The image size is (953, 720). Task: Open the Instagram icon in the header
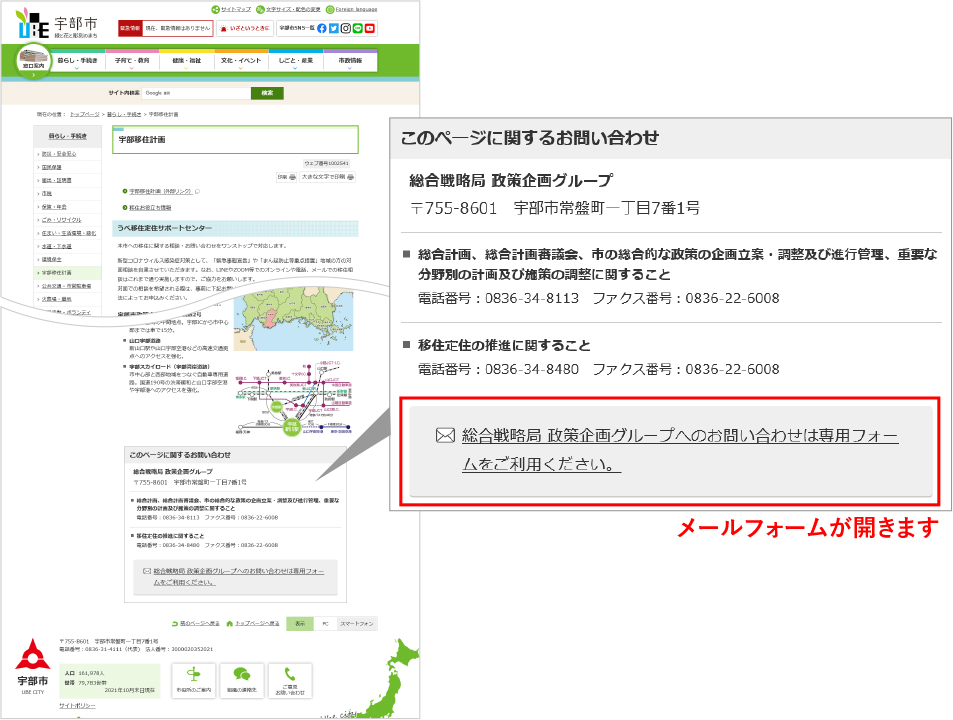click(346, 28)
